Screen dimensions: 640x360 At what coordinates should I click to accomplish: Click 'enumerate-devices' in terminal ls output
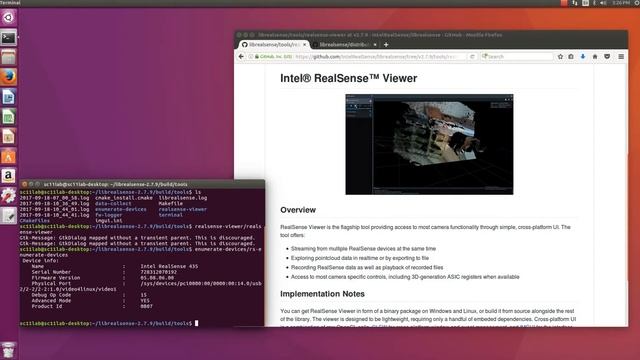[x=120, y=209]
